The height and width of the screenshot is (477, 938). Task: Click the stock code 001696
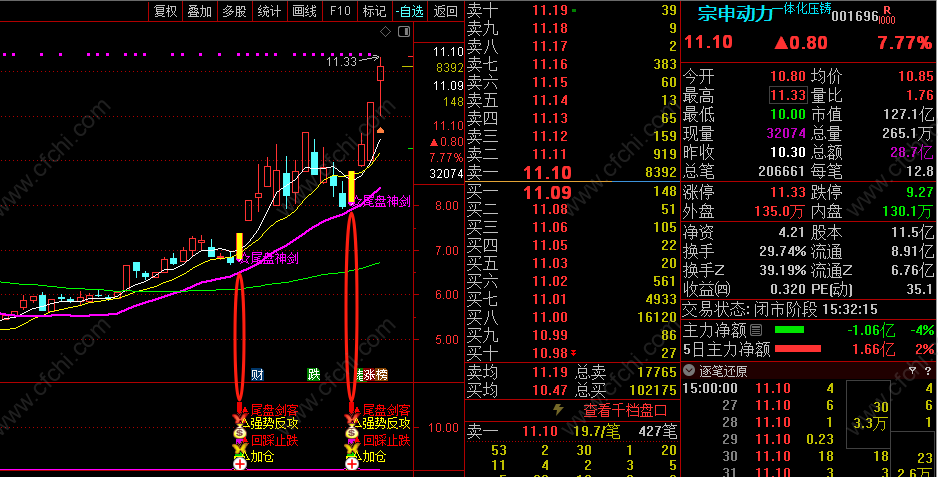click(x=855, y=16)
